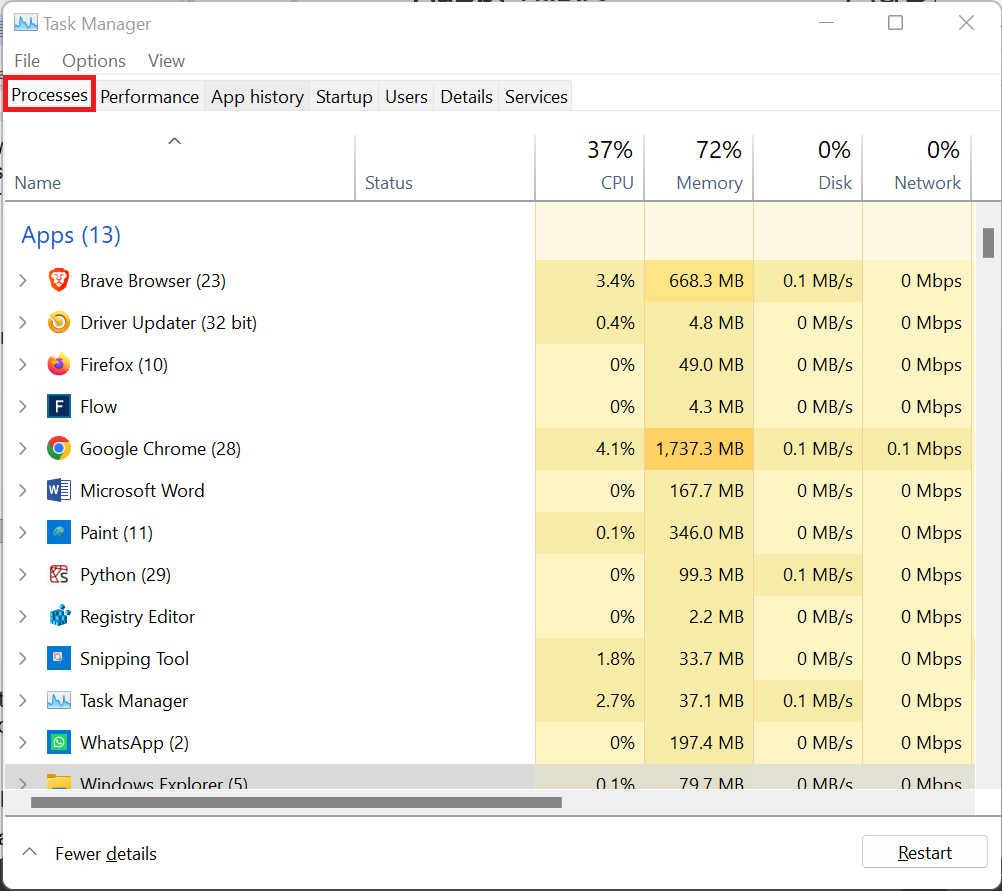Sort processes by Network column
Screen dimensions: 1002x891
point(917,167)
